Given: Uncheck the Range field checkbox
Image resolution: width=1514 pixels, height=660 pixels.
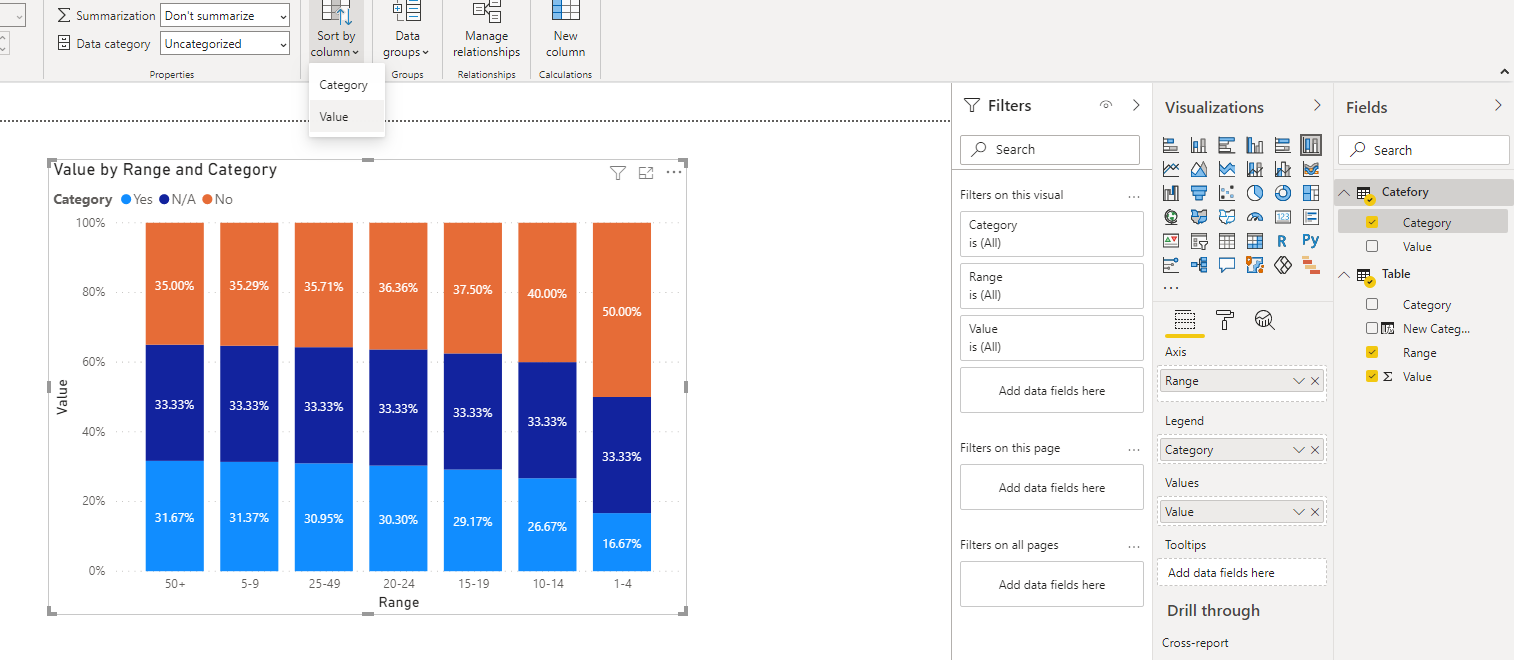Looking at the screenshot, I should coord(1371,352).
